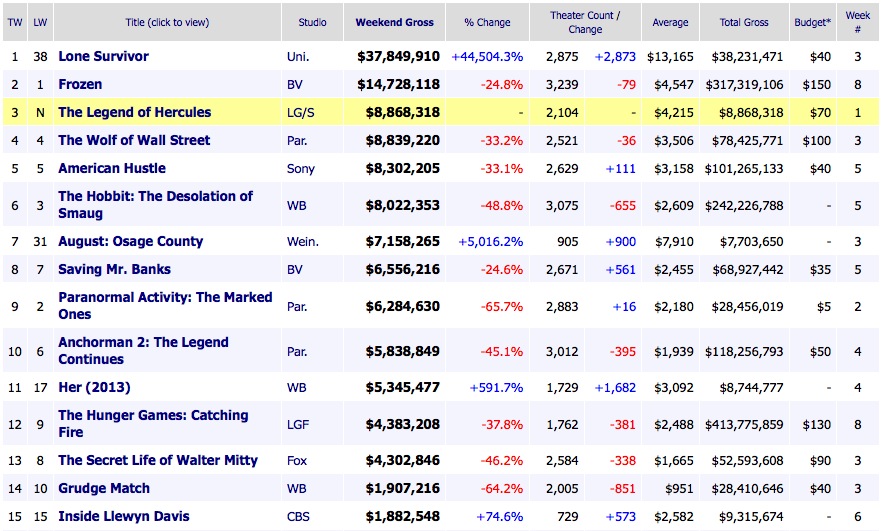This screenshot has height=531, width=882.
Task: Click the Budget column header
Action: 817,22
